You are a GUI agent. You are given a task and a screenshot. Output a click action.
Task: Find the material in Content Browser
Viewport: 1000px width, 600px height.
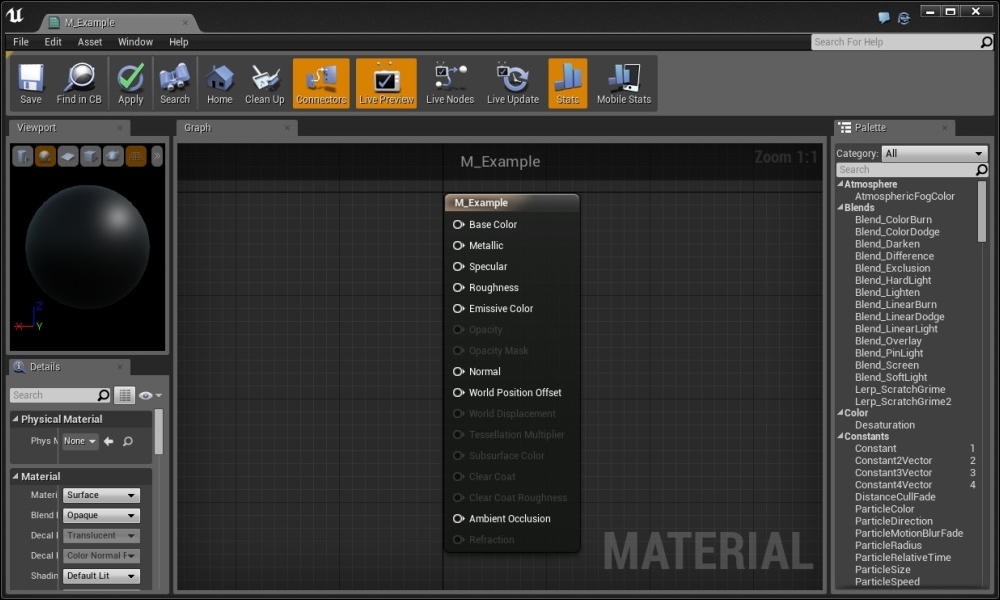[80, 83]
